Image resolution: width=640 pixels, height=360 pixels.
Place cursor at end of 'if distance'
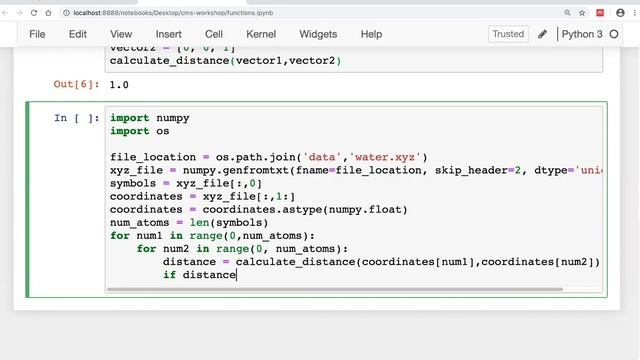pos(236,275)
